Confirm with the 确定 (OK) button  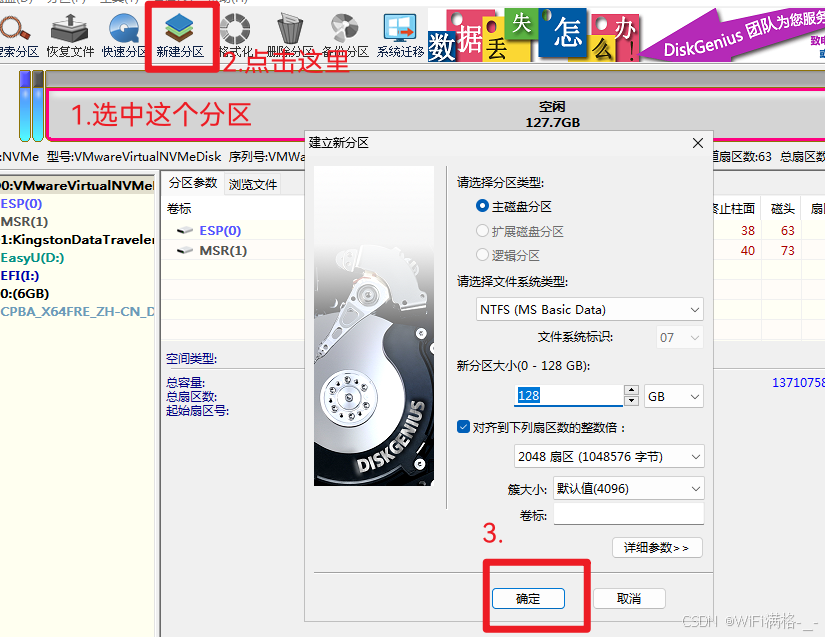[528, 599]
